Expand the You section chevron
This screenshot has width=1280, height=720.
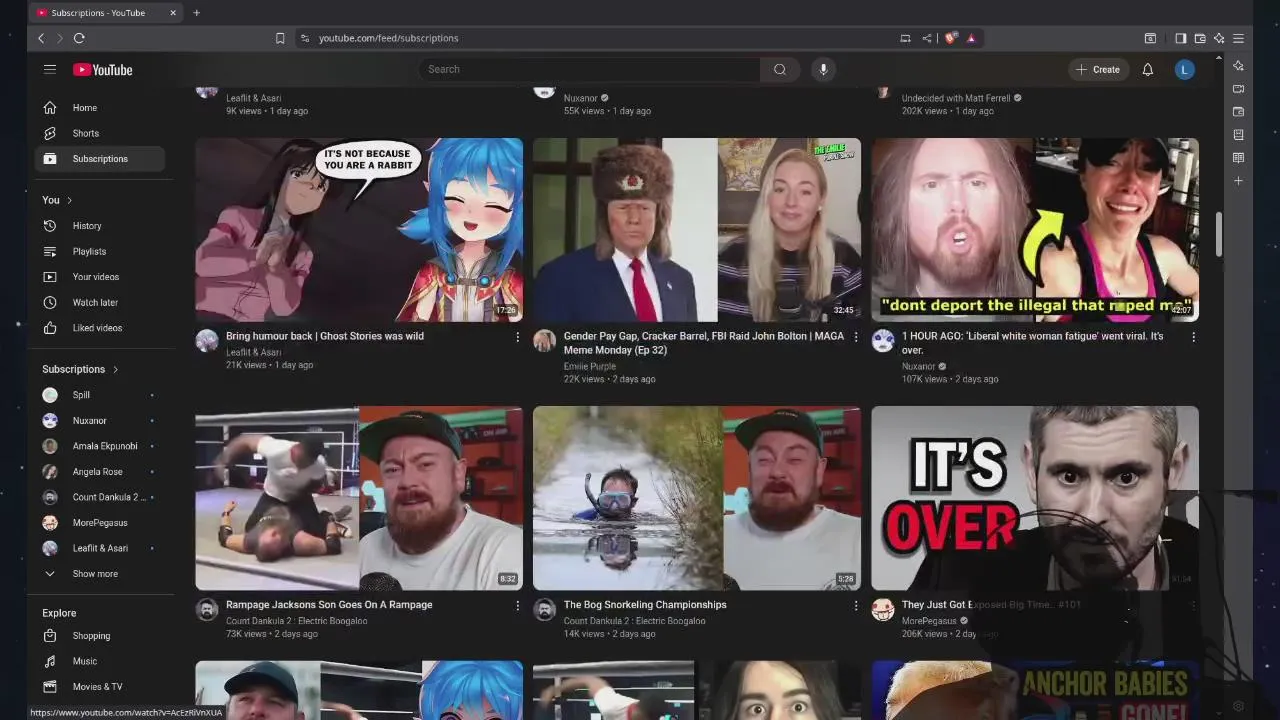point(69,200)
